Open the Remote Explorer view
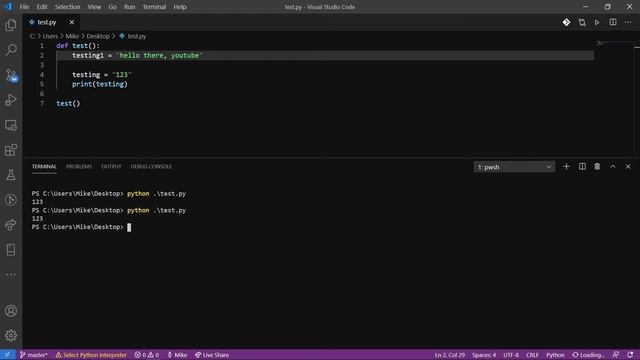Viewport: 640px width, 360px height. [x=11, y=125]
